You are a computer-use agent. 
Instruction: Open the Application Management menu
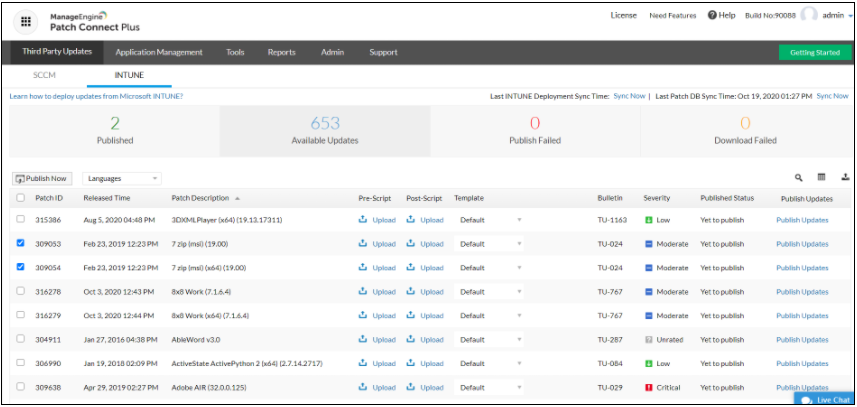(x=159, y=52)
